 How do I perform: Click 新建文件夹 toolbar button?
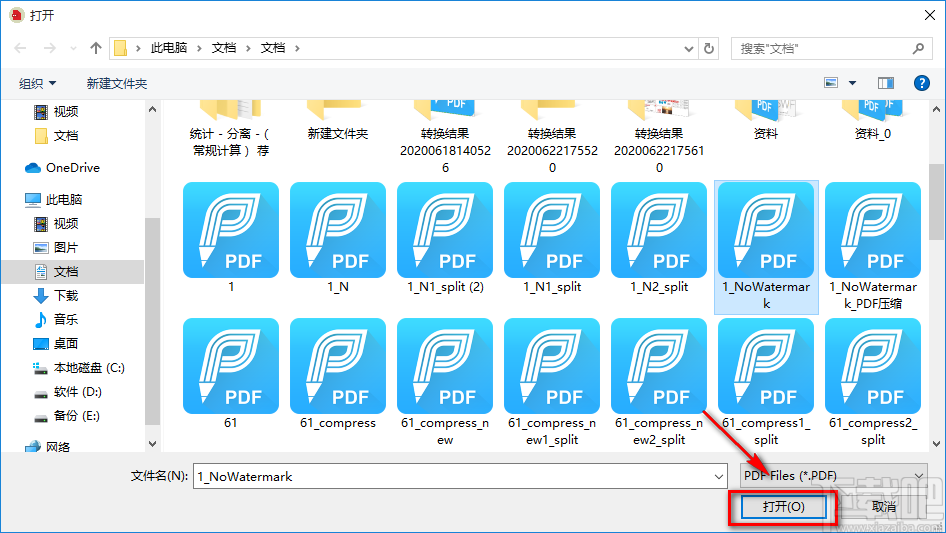(x=116, y=83)
